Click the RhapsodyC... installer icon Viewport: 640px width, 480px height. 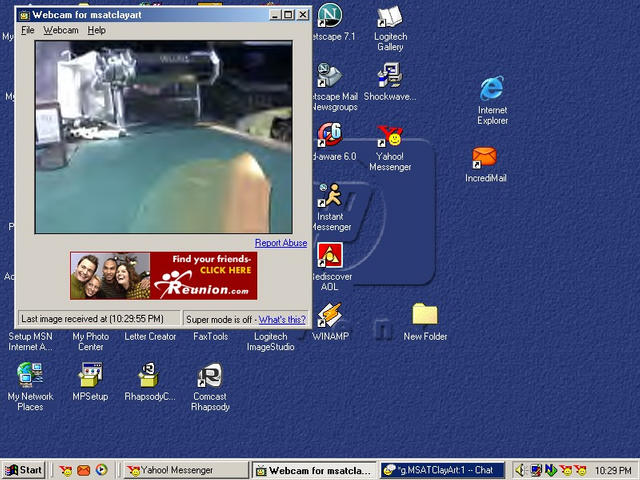149,375
